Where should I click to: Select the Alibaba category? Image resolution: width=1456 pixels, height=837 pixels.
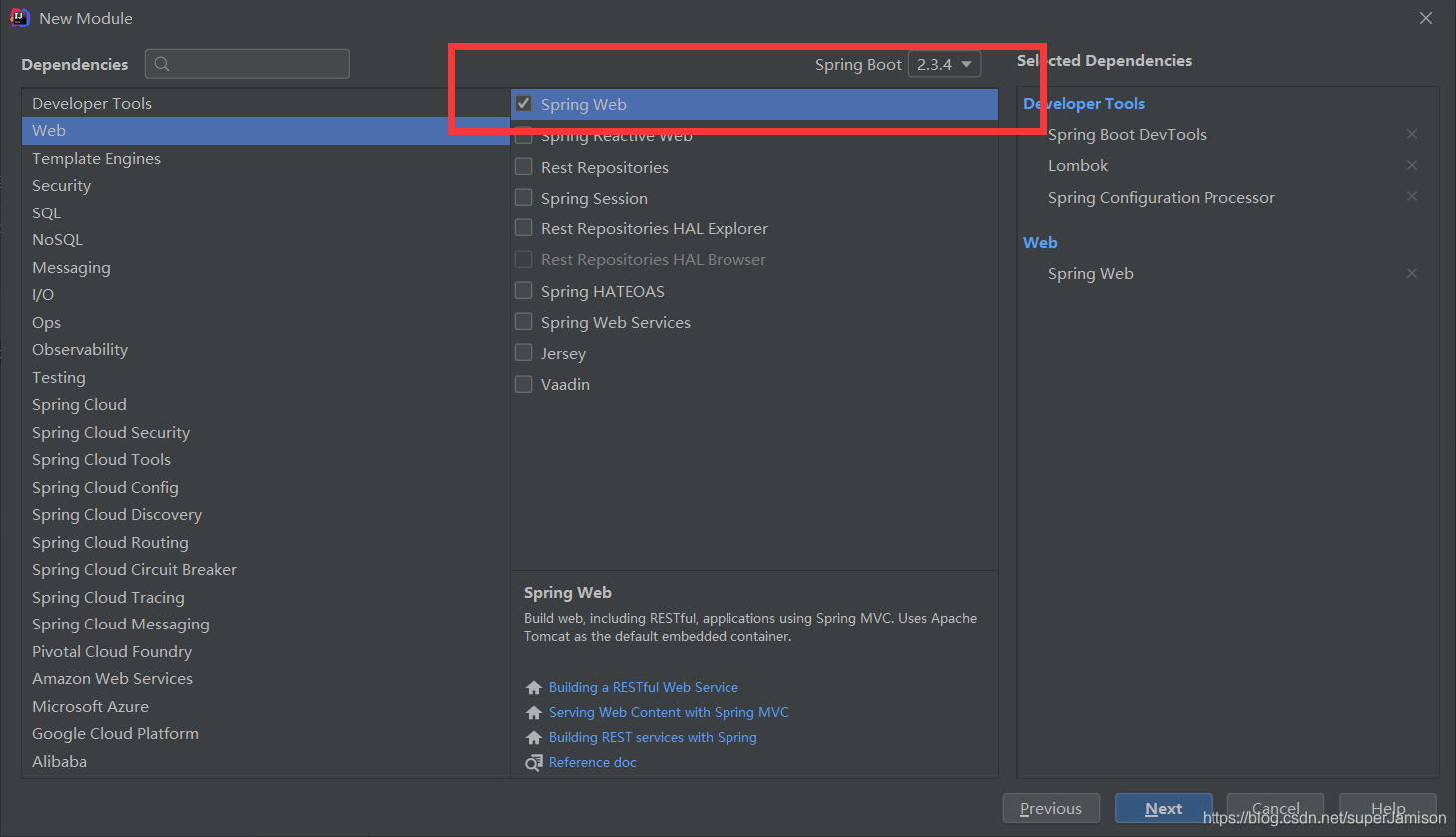point(265,761)
